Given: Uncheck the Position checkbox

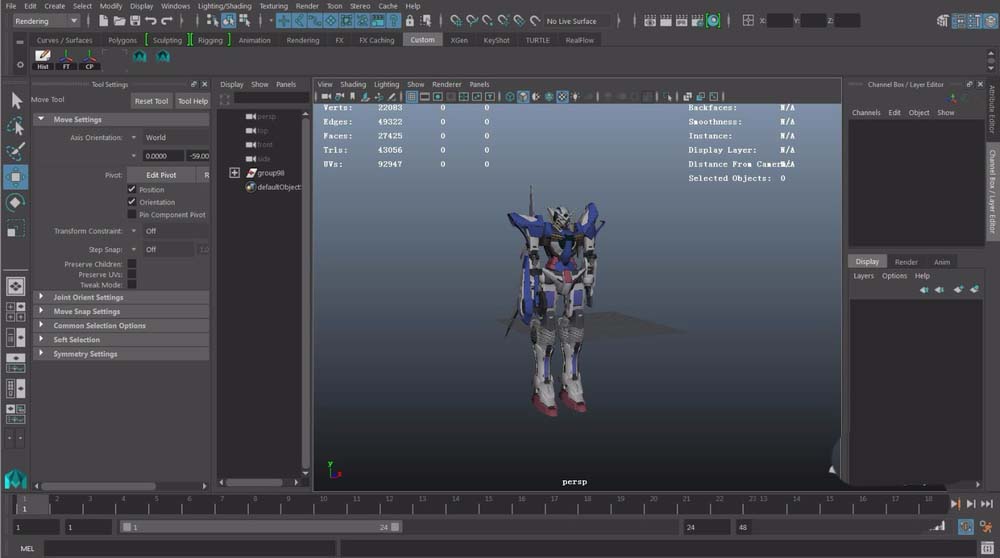Looking at the screenshot, I should (x=132, y=189).
